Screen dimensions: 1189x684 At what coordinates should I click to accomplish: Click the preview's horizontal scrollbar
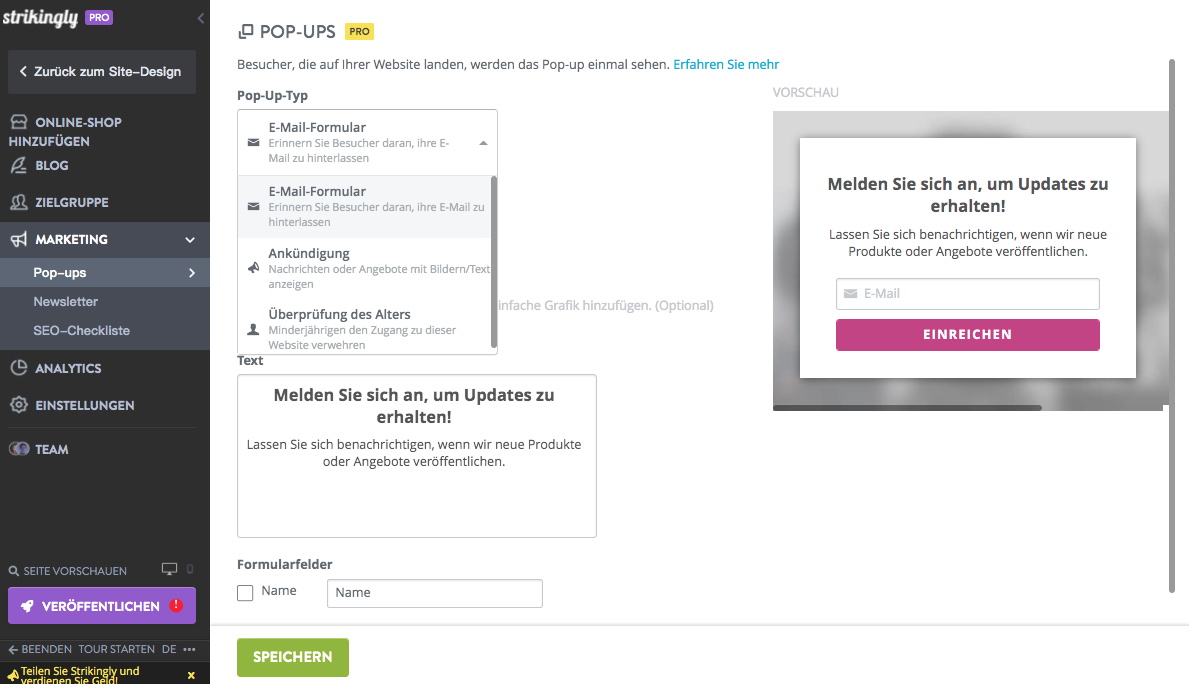coord(907,408)
